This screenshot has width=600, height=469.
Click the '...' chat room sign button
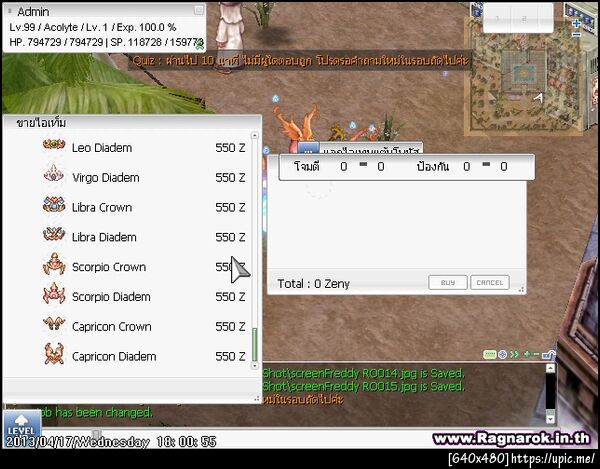(308, 149)
